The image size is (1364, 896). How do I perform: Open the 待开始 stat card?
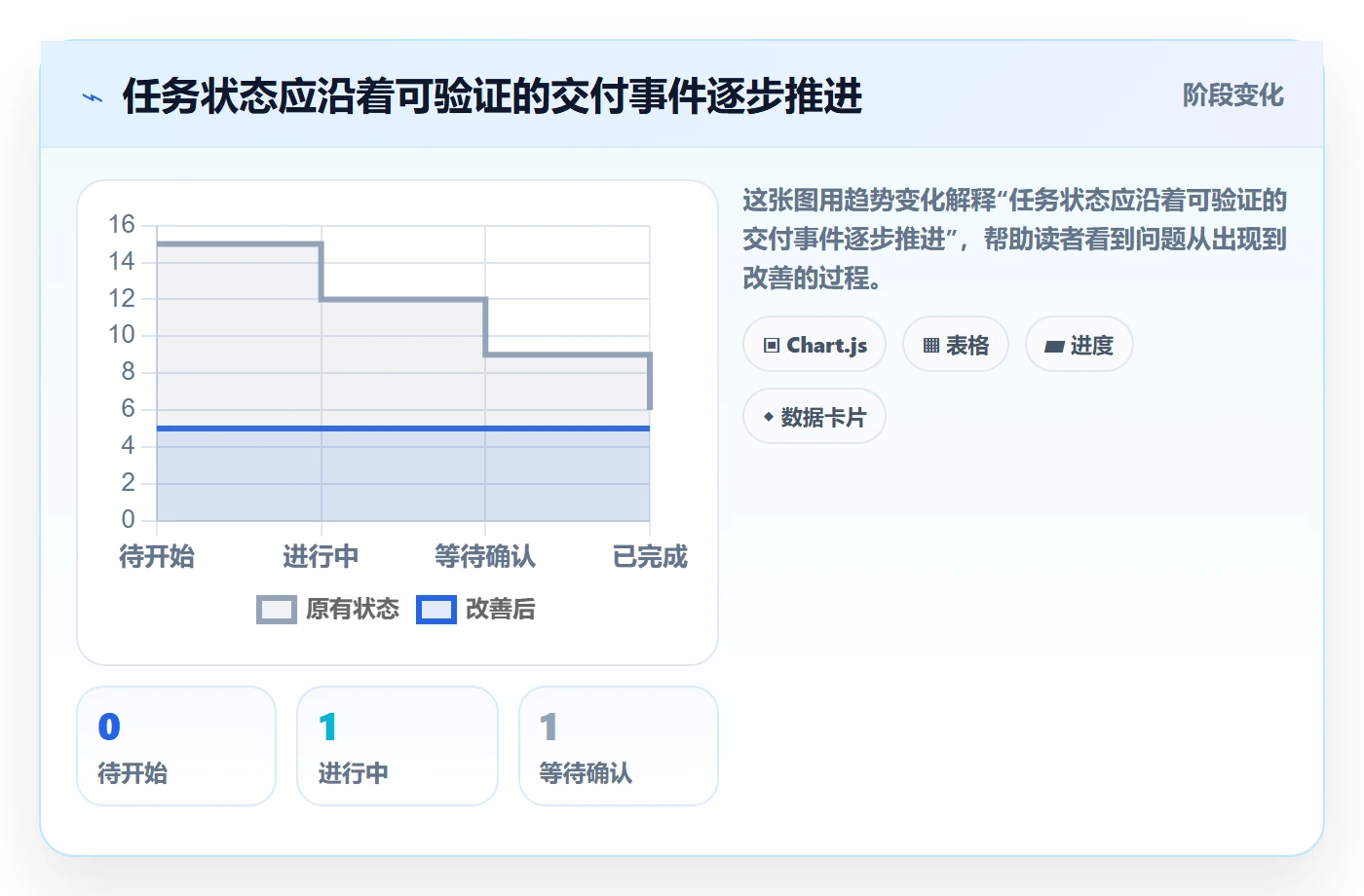pyautogui.click(x=176, y=747)
